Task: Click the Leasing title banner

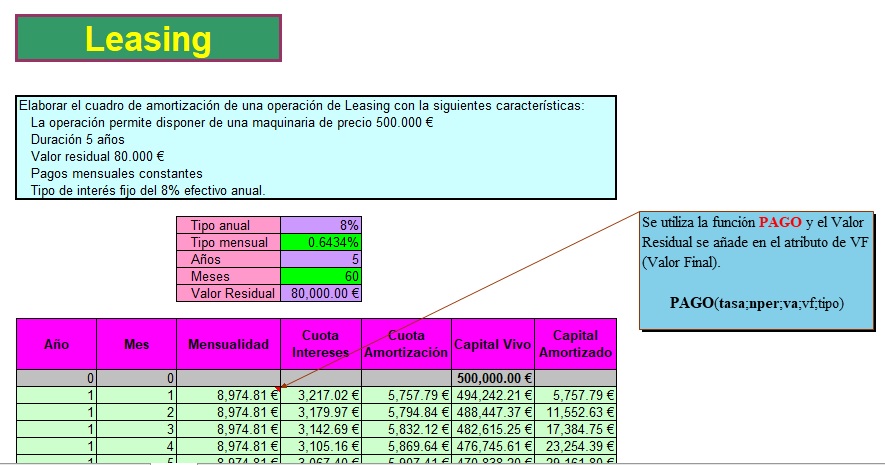Action: click(148, 38)
